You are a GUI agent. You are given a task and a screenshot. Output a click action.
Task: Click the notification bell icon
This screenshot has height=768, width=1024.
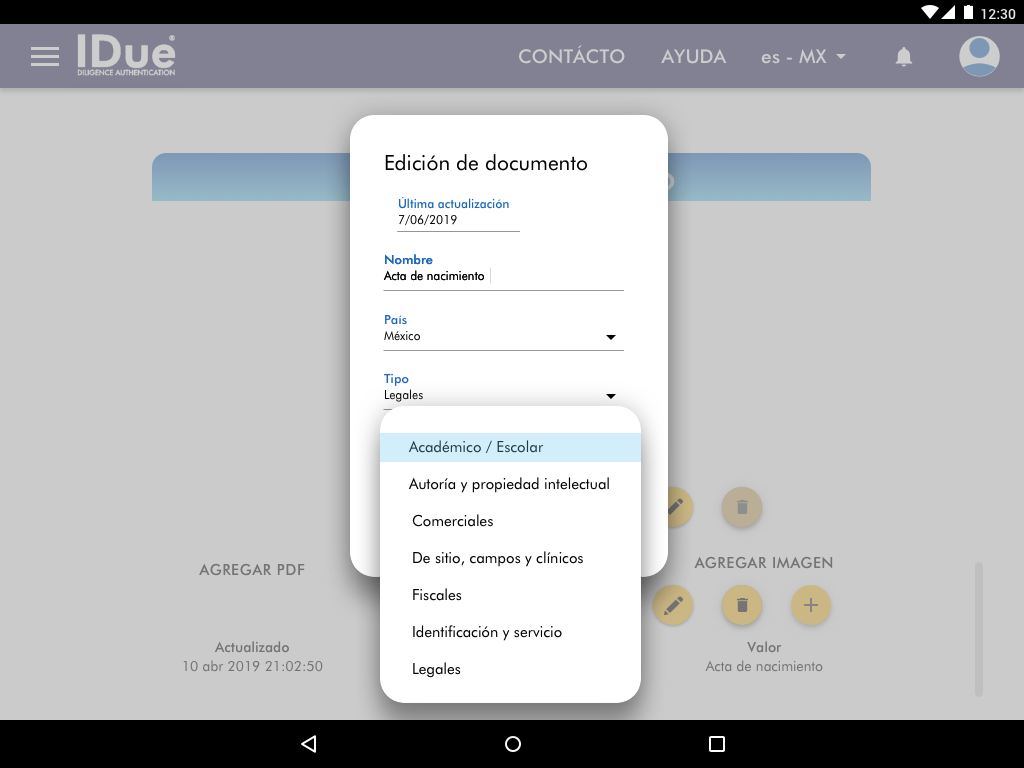[x=903, y=57]
